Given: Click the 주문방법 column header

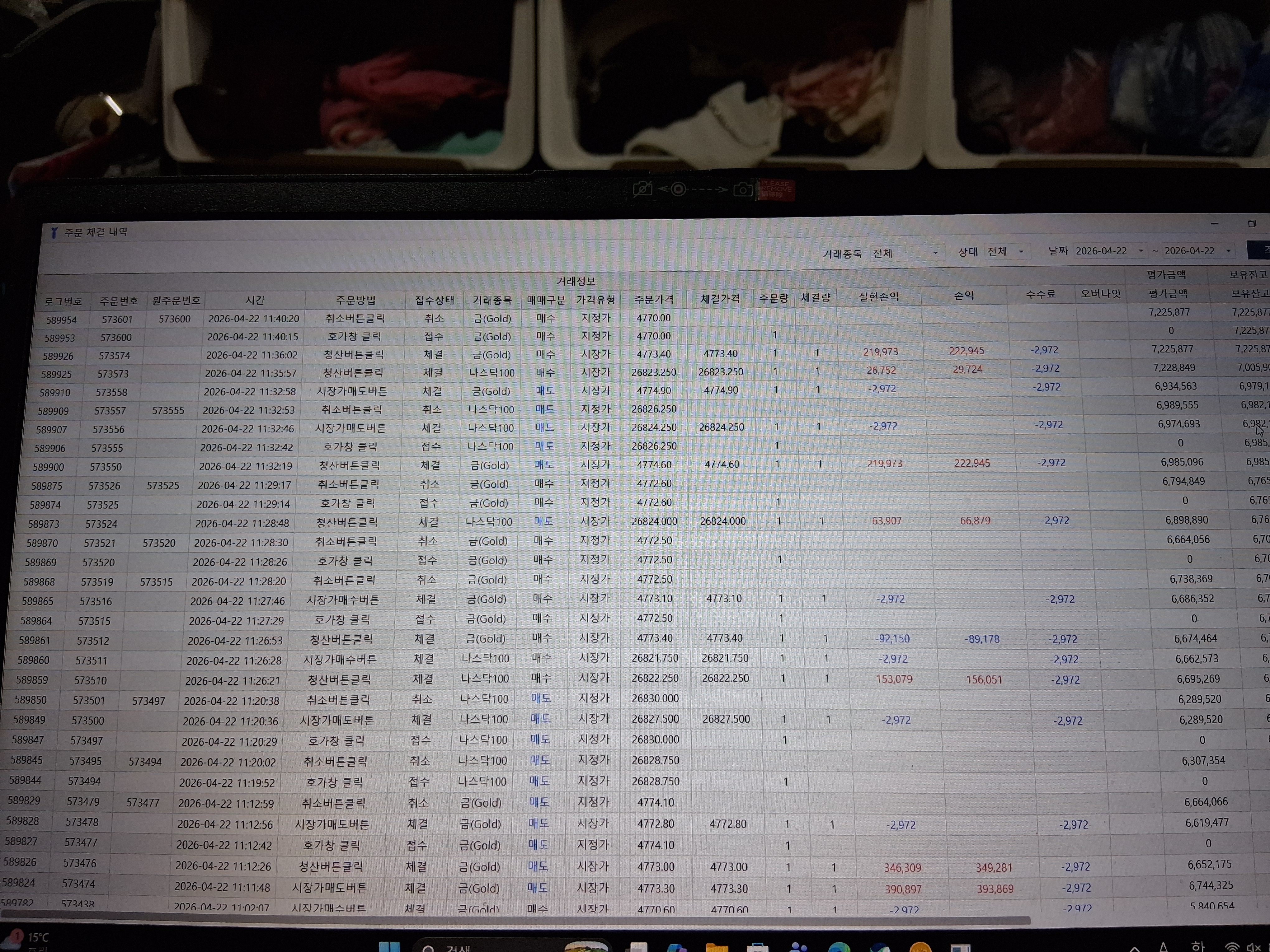Looking at the screenshot, I should [355, 300].
